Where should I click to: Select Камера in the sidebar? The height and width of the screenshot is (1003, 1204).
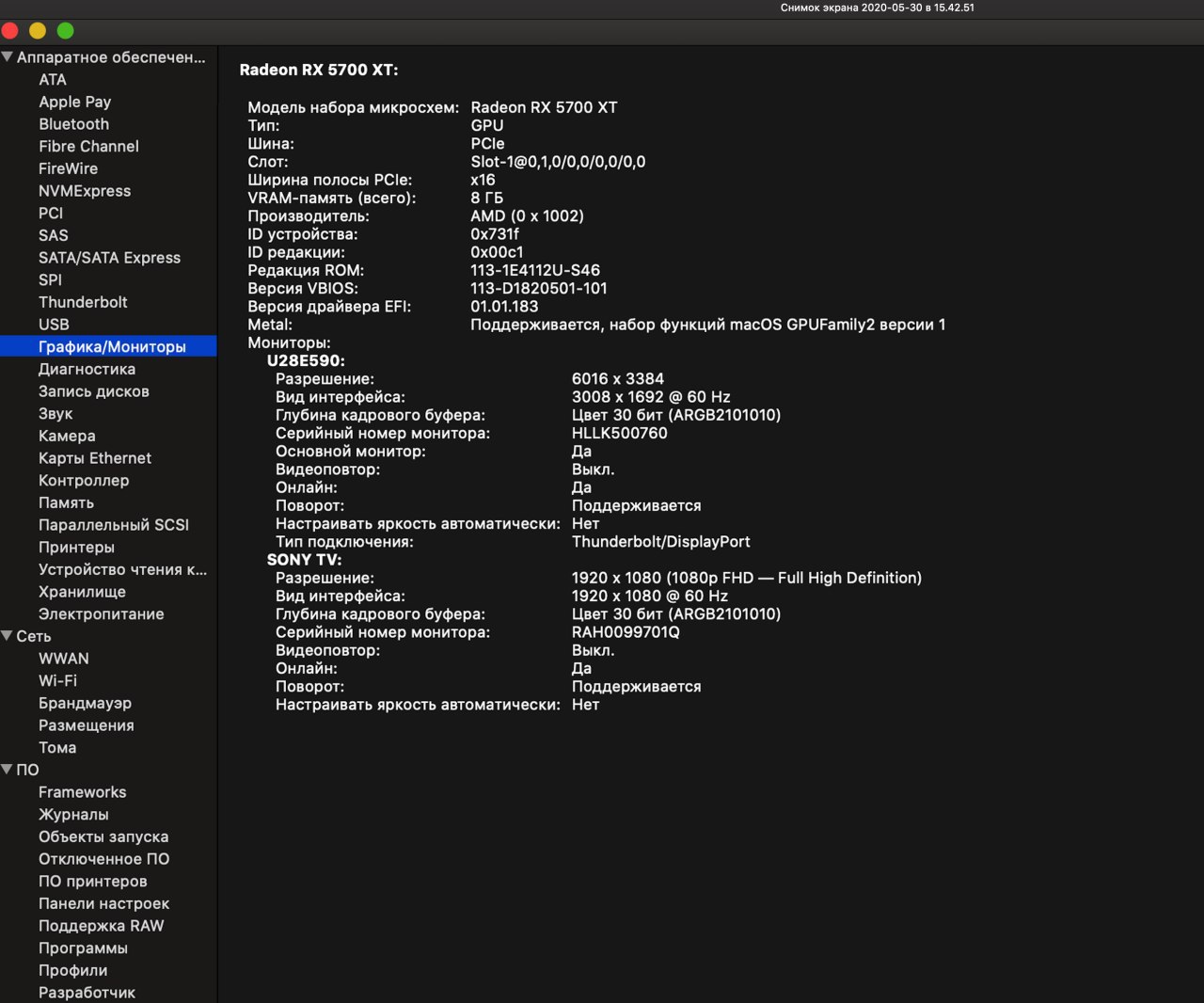(x=67, y=436)
